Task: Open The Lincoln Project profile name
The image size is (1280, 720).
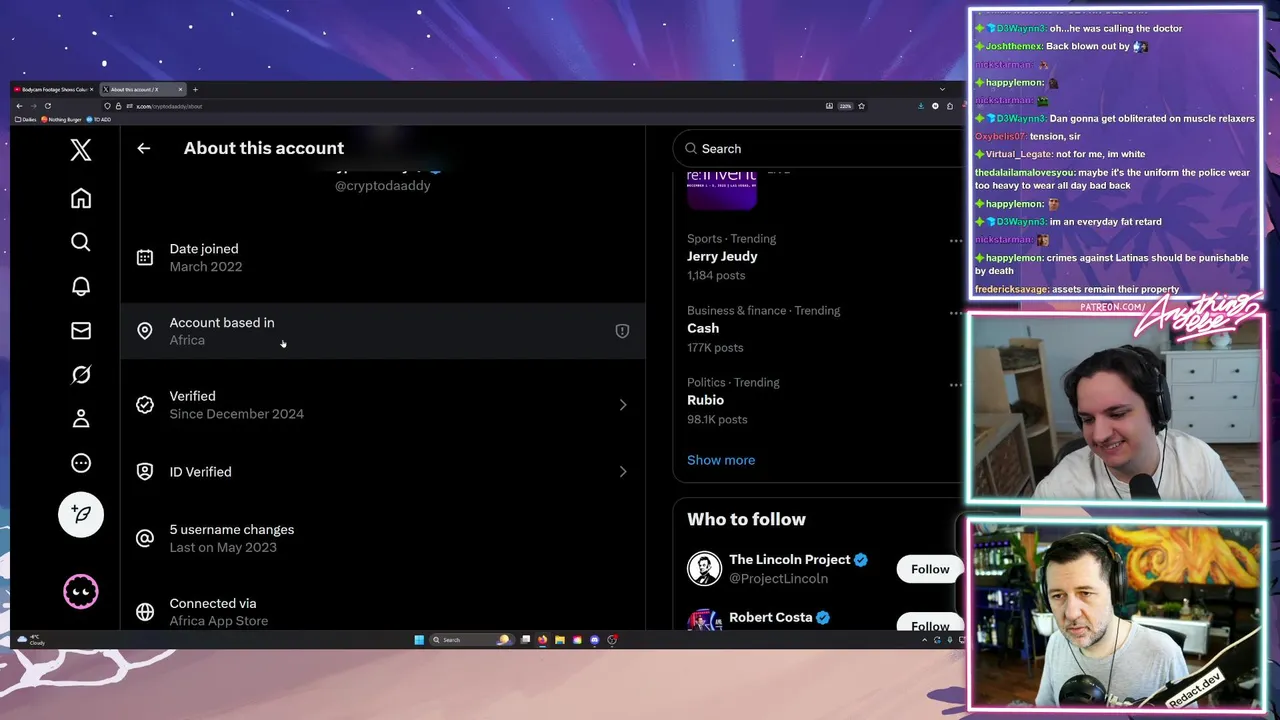Action: [x=790, y=560]
